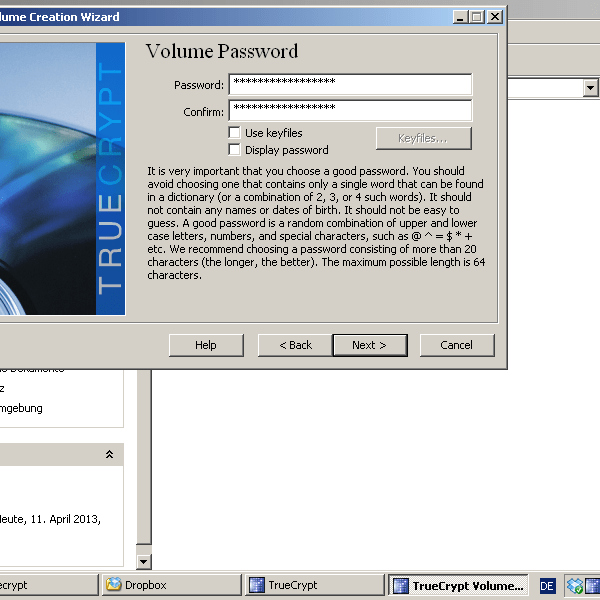Close the Volume Creation Wizard window

click(495, 17)
